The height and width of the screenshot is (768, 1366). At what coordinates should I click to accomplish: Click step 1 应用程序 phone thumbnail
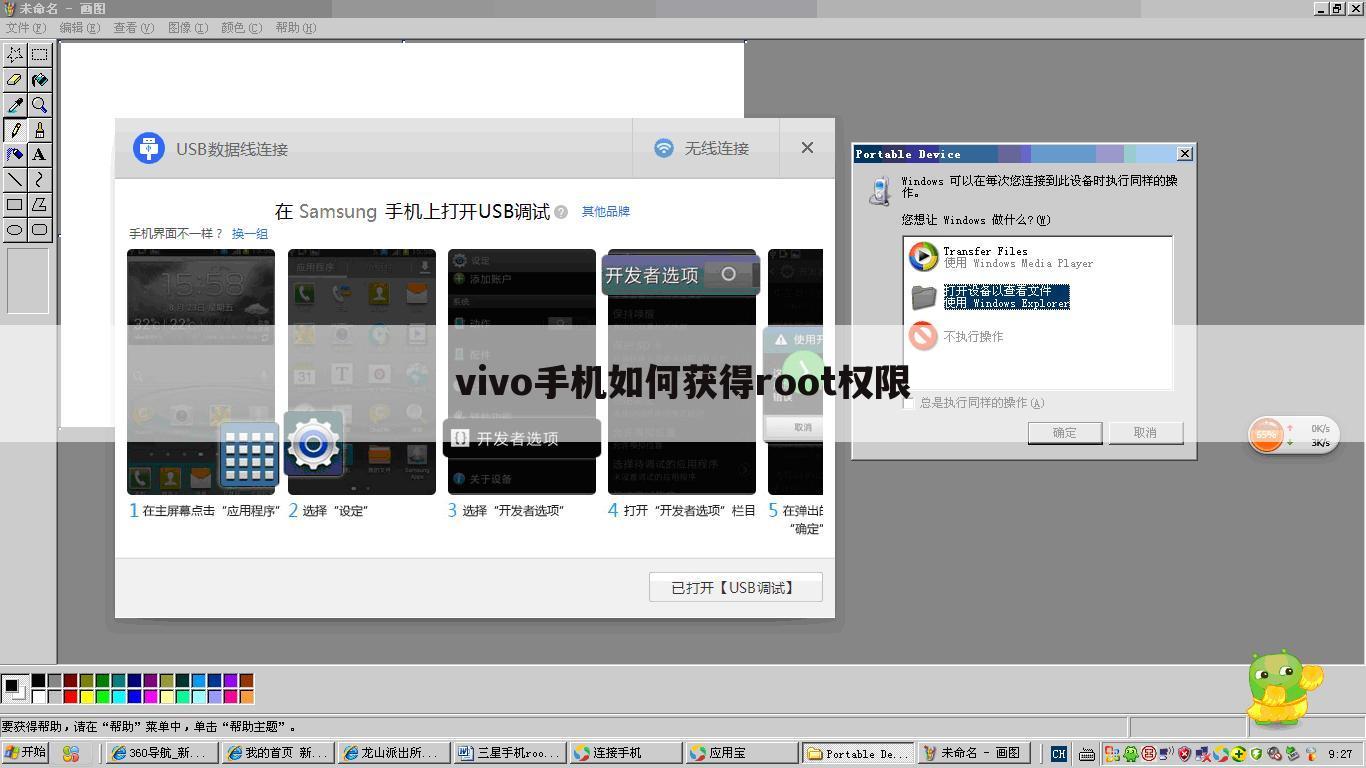click(201, 371)
